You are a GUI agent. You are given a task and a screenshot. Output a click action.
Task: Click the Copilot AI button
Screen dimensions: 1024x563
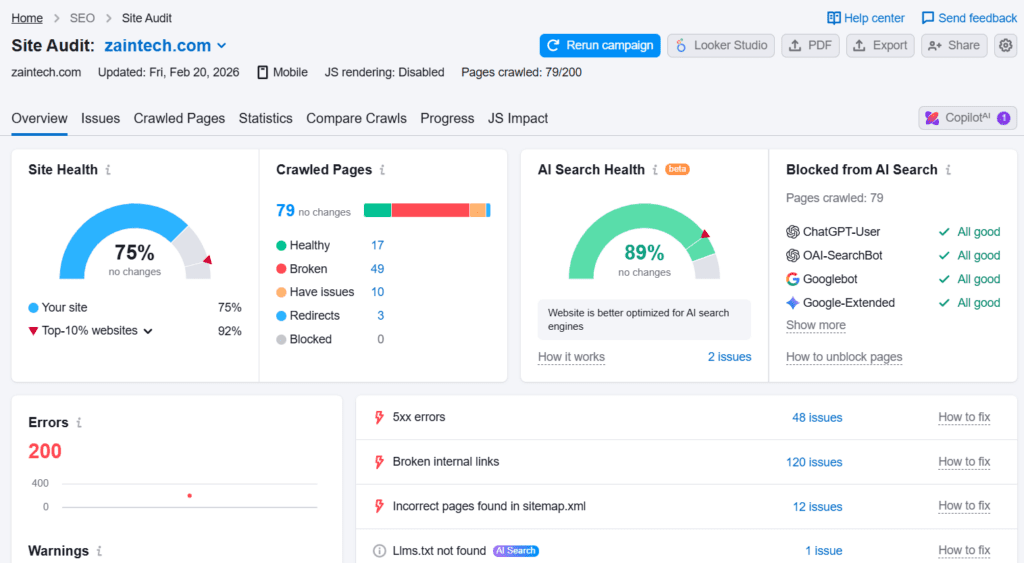967,118
